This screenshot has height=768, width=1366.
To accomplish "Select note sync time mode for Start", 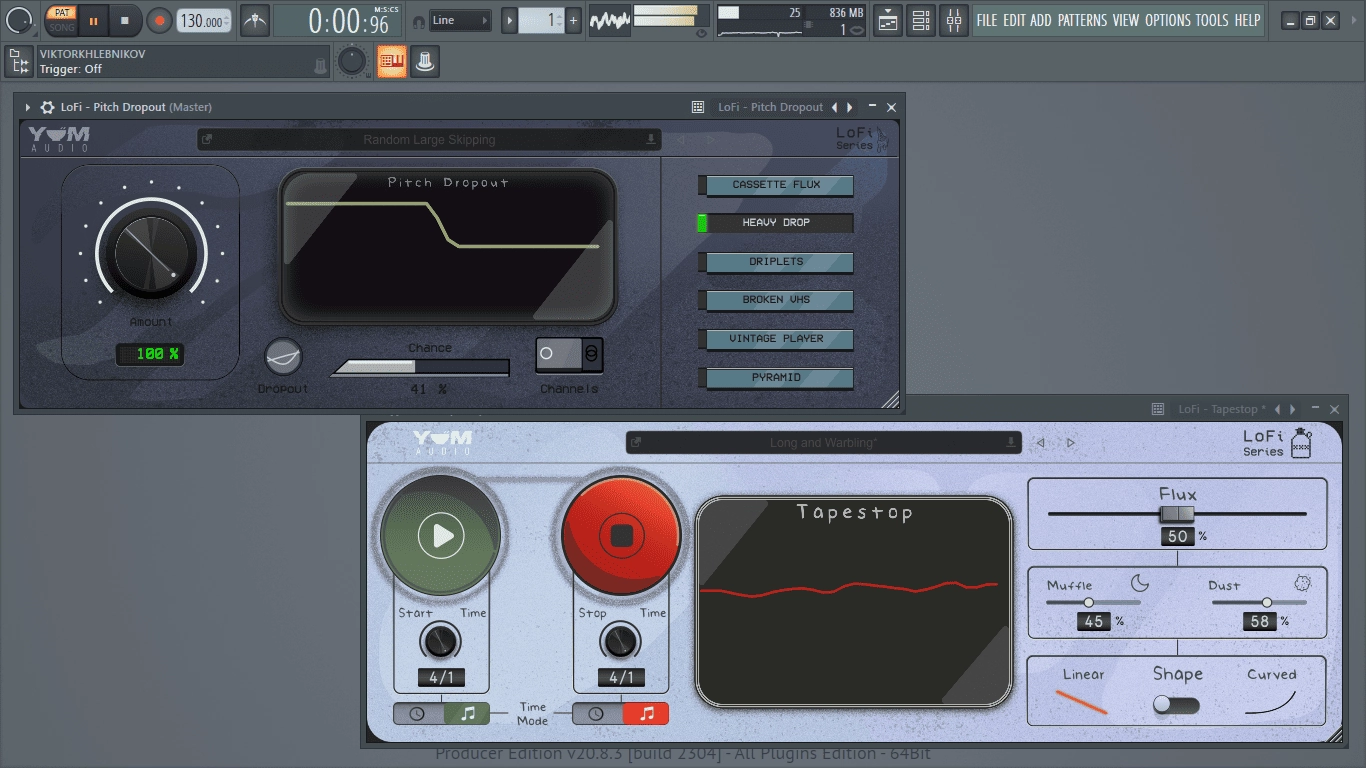I will (x=466, y=714).
